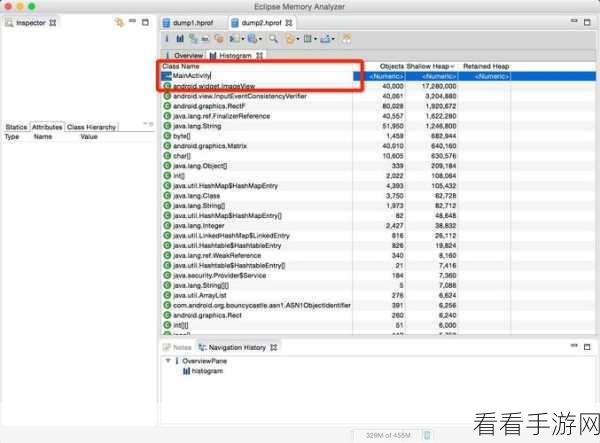Click the Objects numeric filter cell
Image resolution: width=600 pixels, height=443 pixels.
tap(379, 76)
